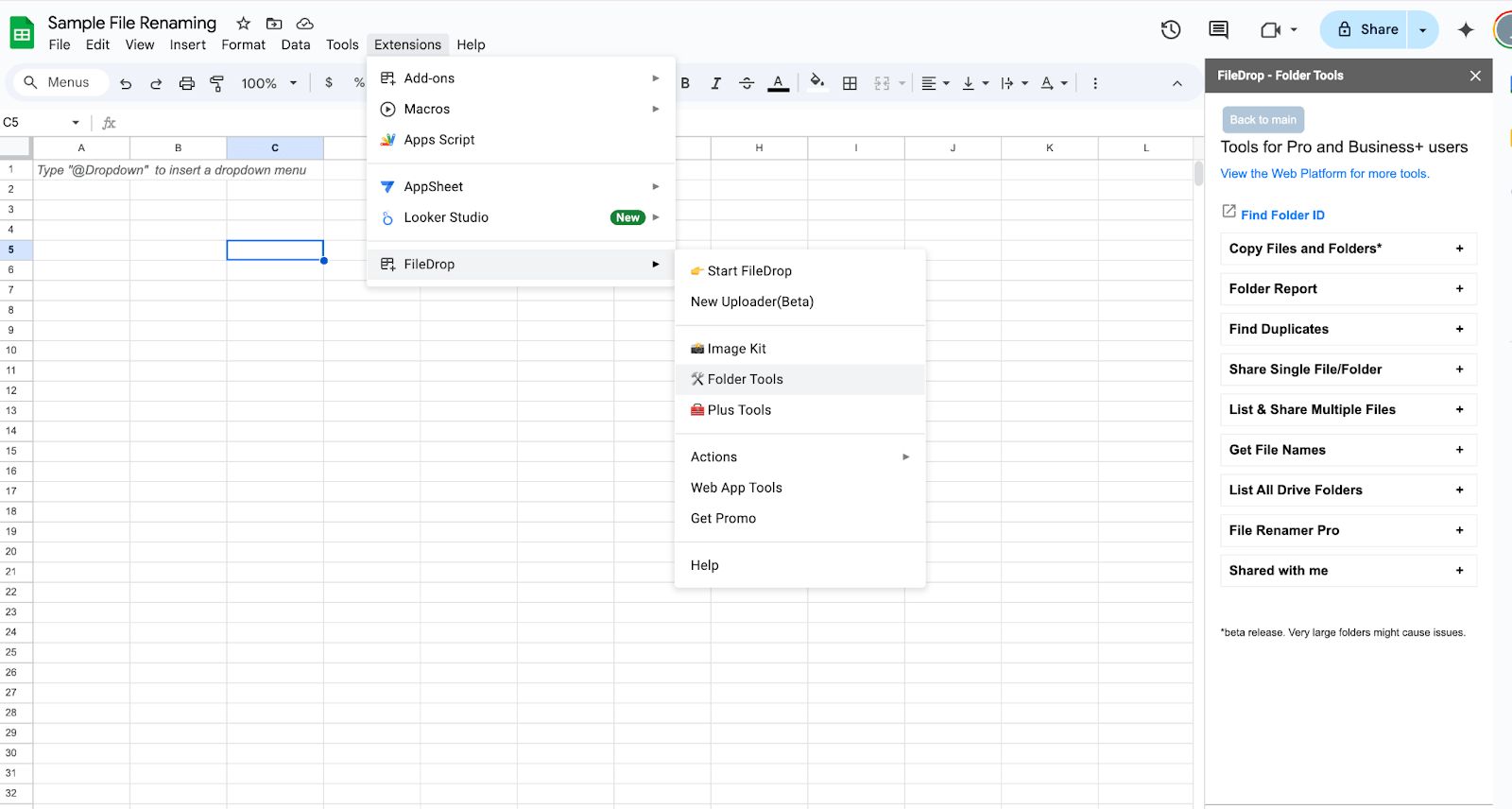Undo the last action
The image size is (1512, 809).
(126, 83)
